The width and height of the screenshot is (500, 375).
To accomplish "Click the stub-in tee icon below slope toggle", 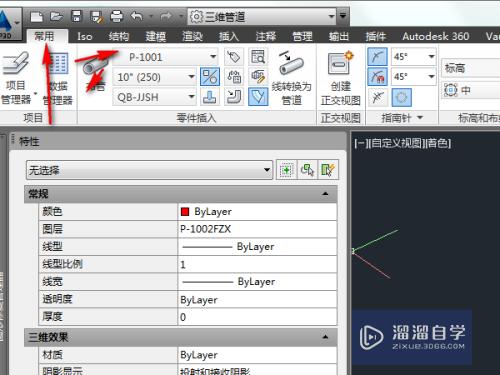I will [x=210, y=97].
